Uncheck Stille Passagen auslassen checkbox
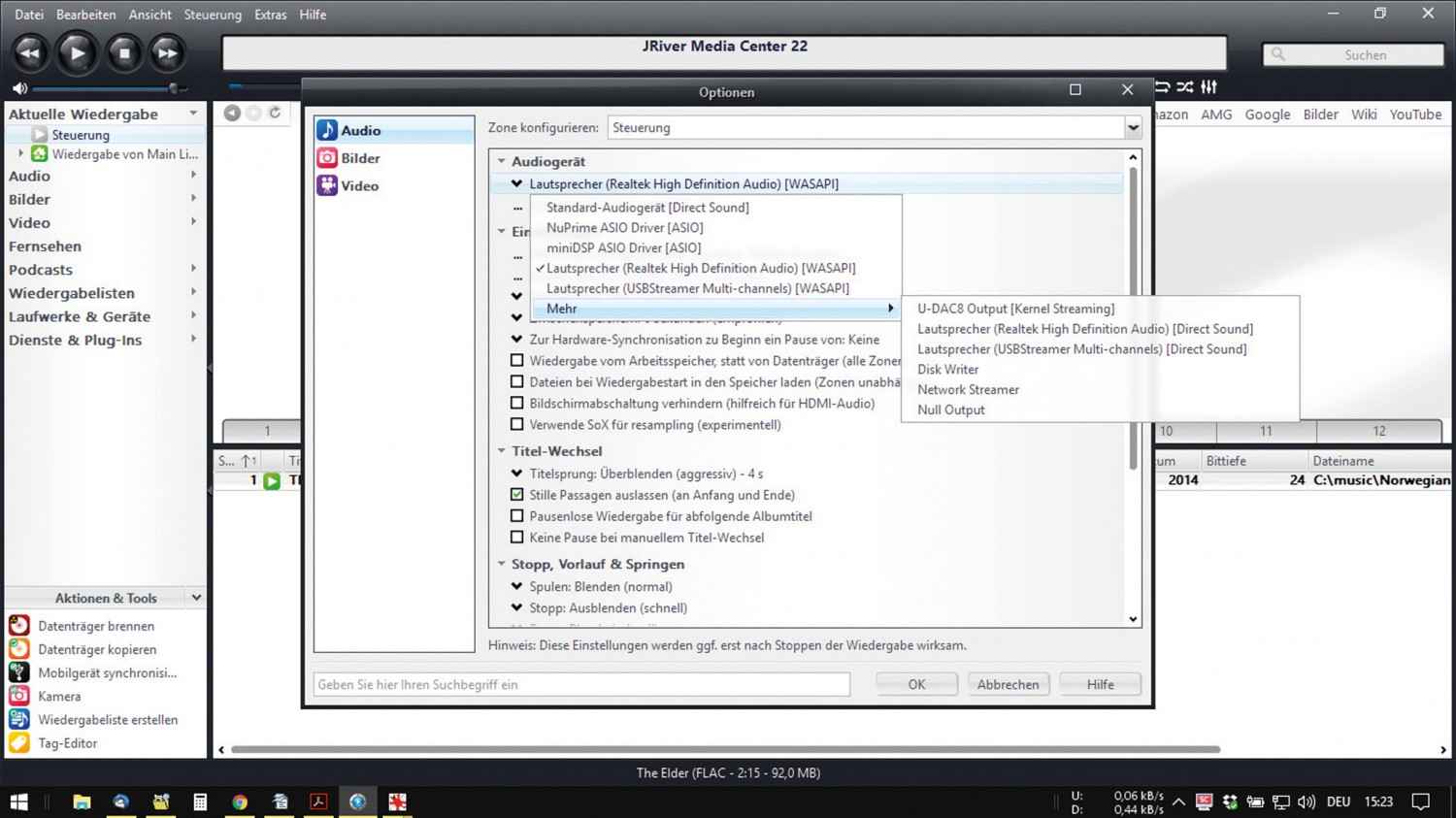Viewport: 1456px width, 818px height. tap(516, 495)
